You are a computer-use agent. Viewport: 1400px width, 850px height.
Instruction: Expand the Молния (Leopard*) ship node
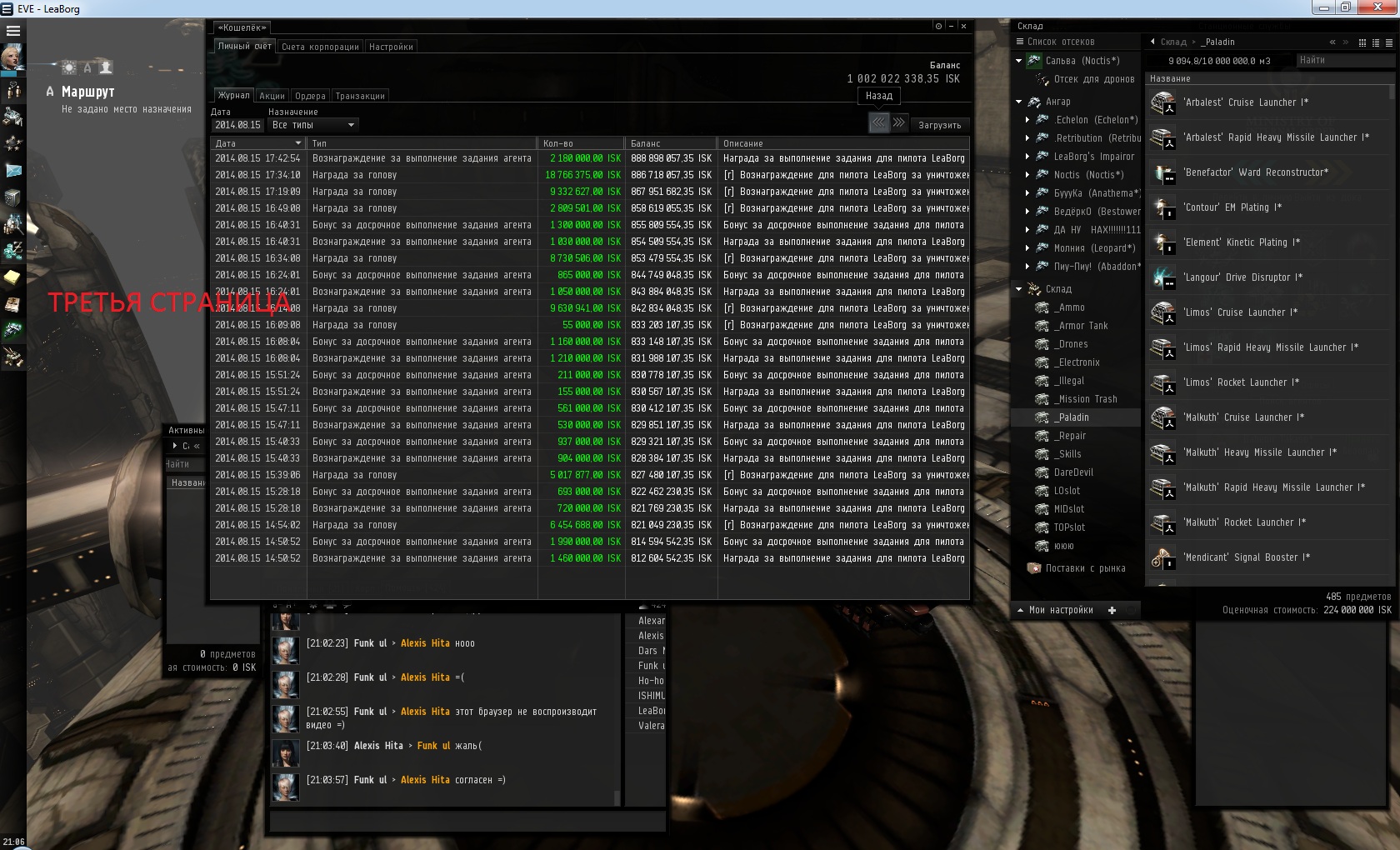(x=1027, y=248)
